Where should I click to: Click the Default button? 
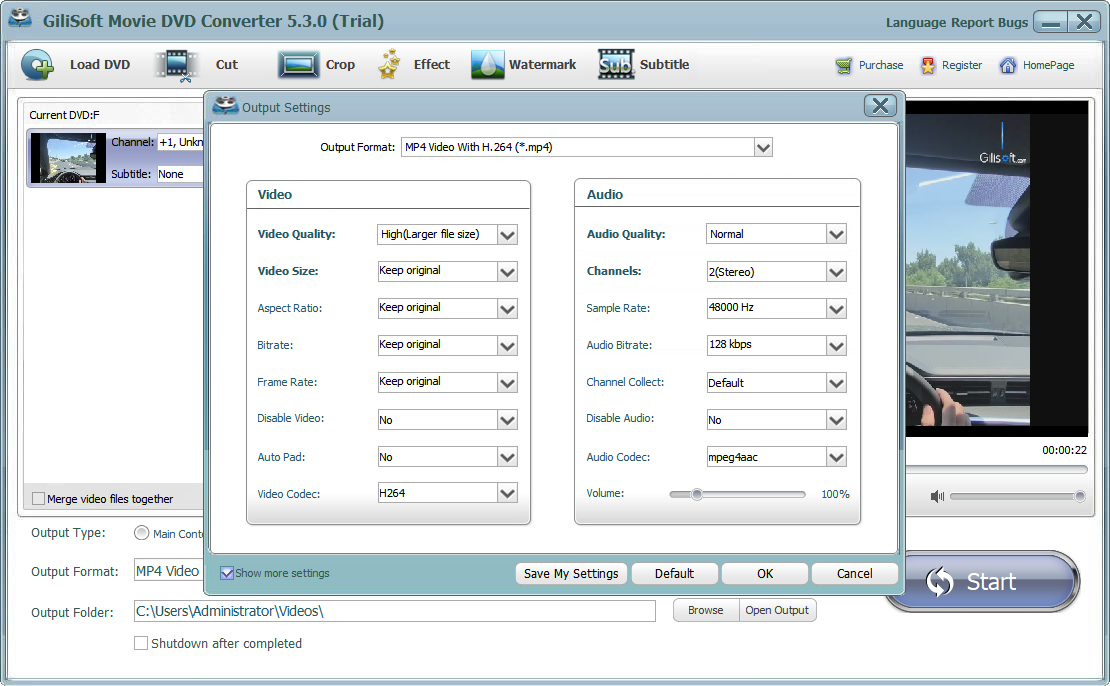[674, 573]
